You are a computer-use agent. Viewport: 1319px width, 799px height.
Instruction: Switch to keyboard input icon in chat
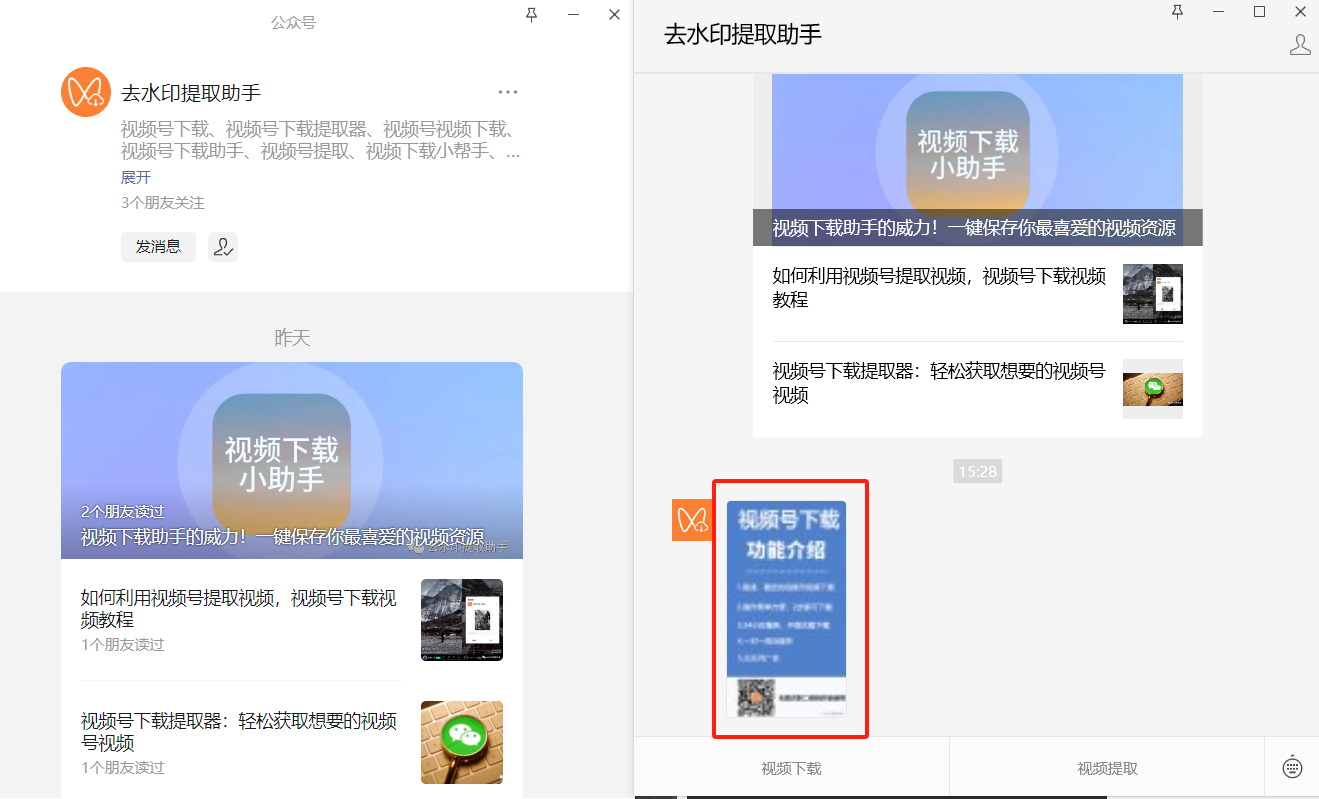pyautogui.click(x=1292, y=767)
